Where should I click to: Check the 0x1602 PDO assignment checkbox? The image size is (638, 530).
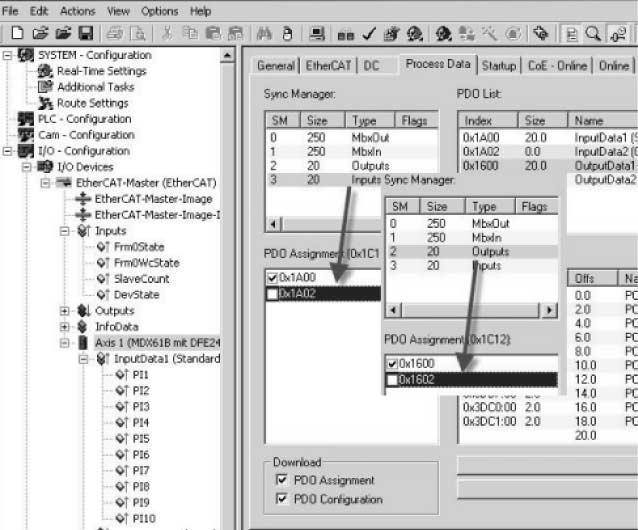[x=392, y=380]
